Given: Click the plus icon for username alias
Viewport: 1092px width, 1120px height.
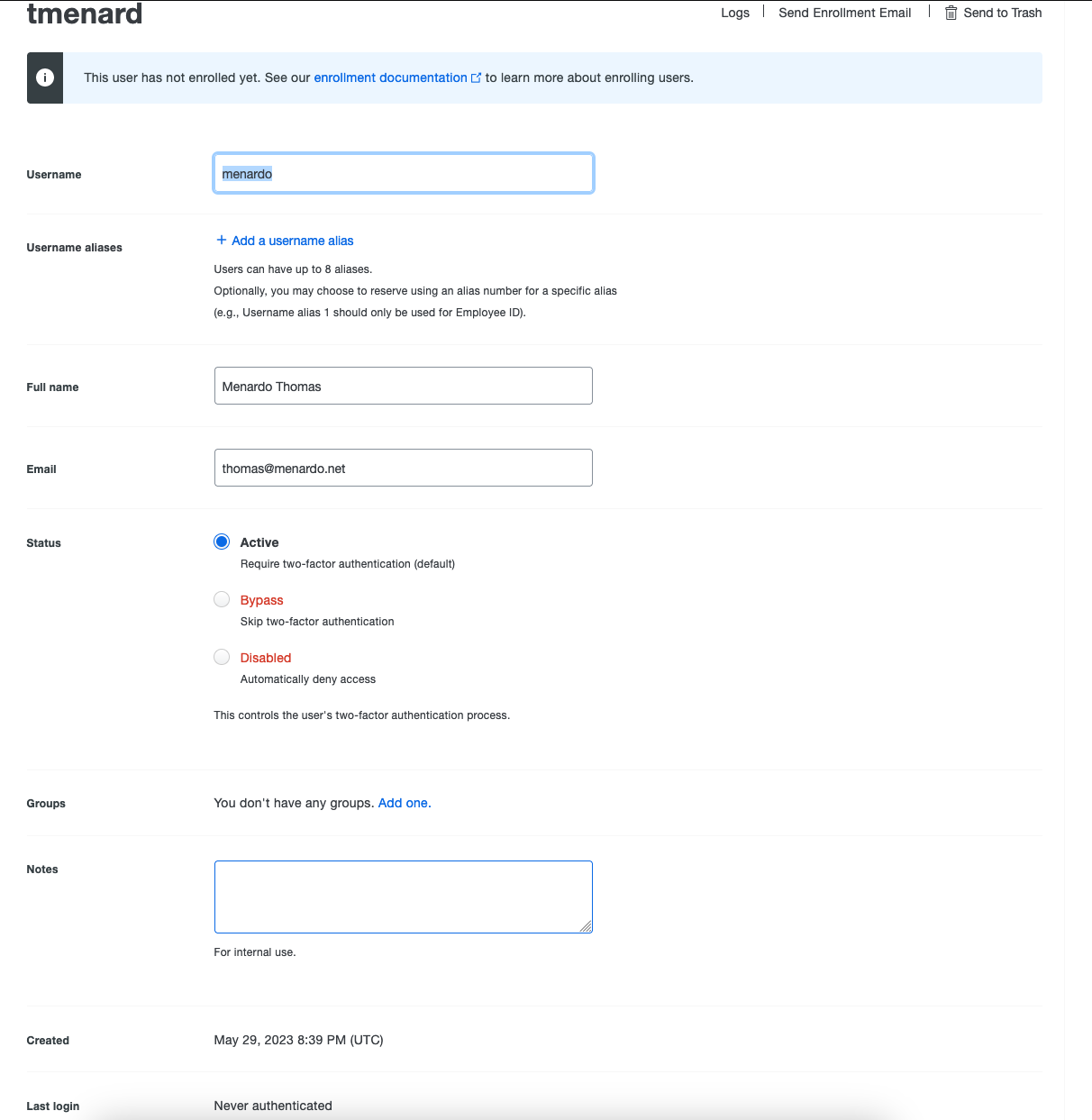Looking at the screenshot, I should click(222, 240).
